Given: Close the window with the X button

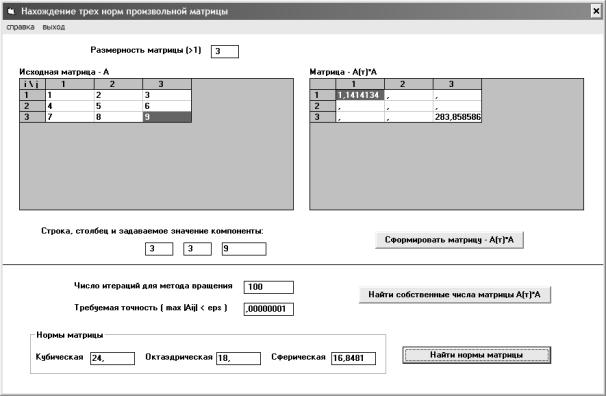Looking at the screenshot, I should [596, 12].
